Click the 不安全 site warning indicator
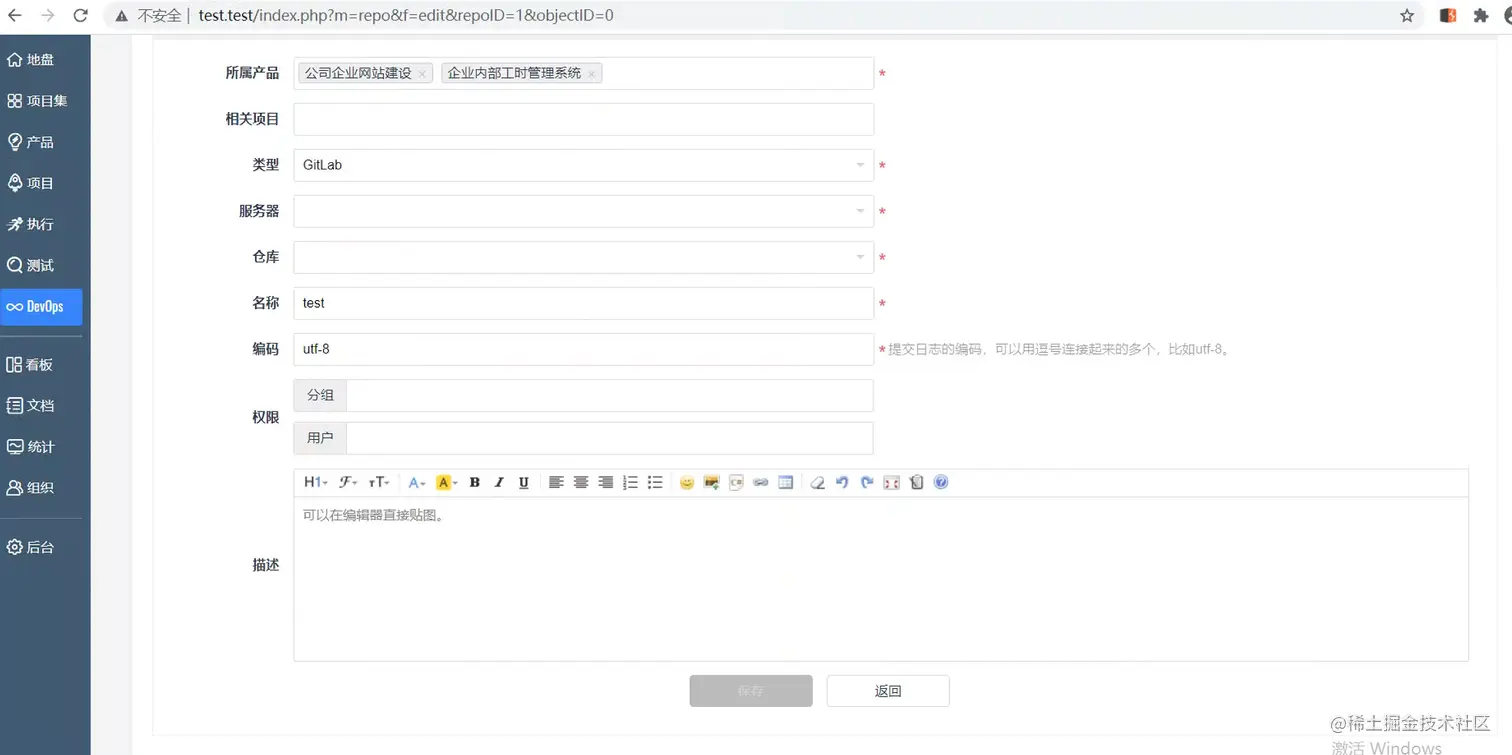This screenshot has height=755, width=1512. 149,16
